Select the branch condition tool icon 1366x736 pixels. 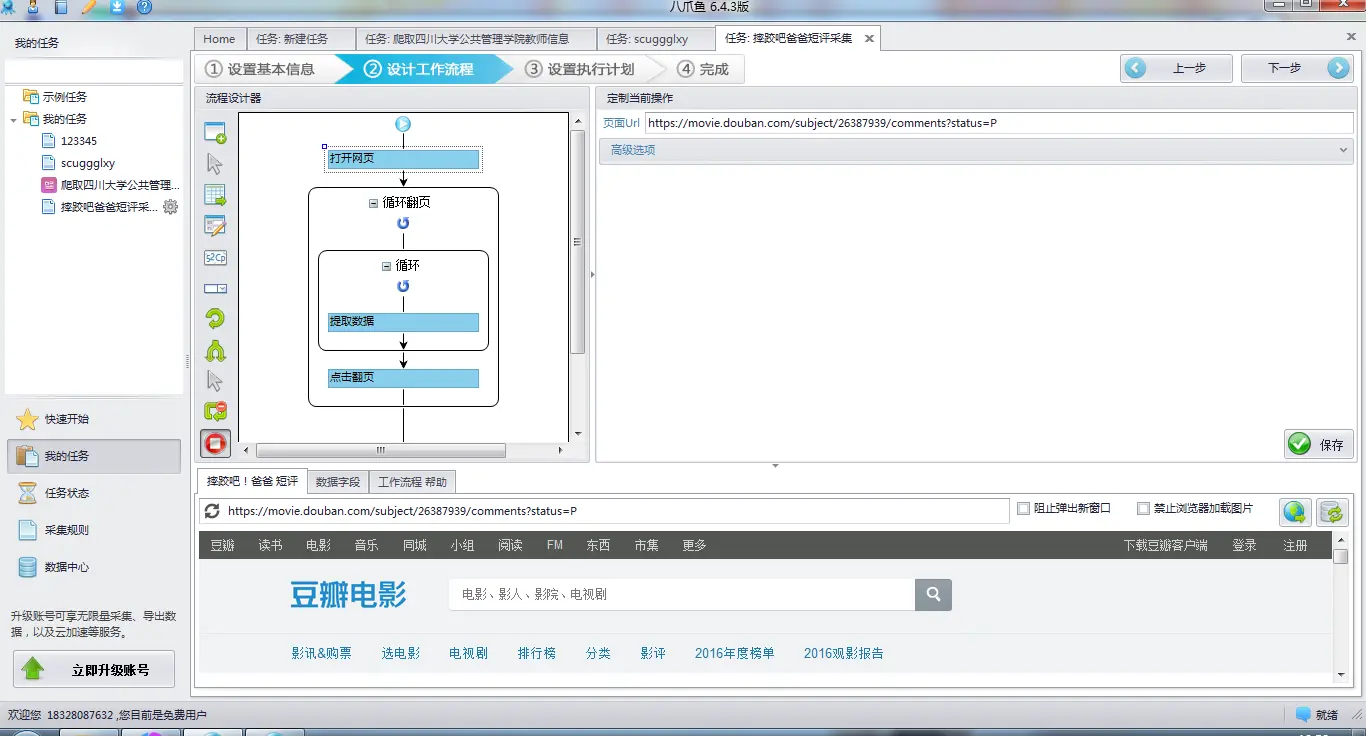pyautogui.click(x=215, y=350)
